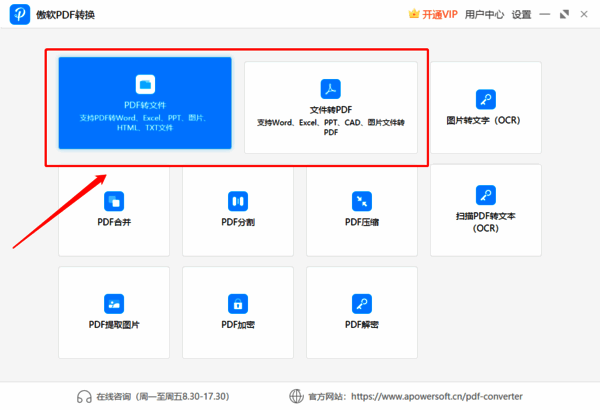Maximize the PDF converter window
The width and height of the screenshot is (600, 410).
click(x=564, y=15)
